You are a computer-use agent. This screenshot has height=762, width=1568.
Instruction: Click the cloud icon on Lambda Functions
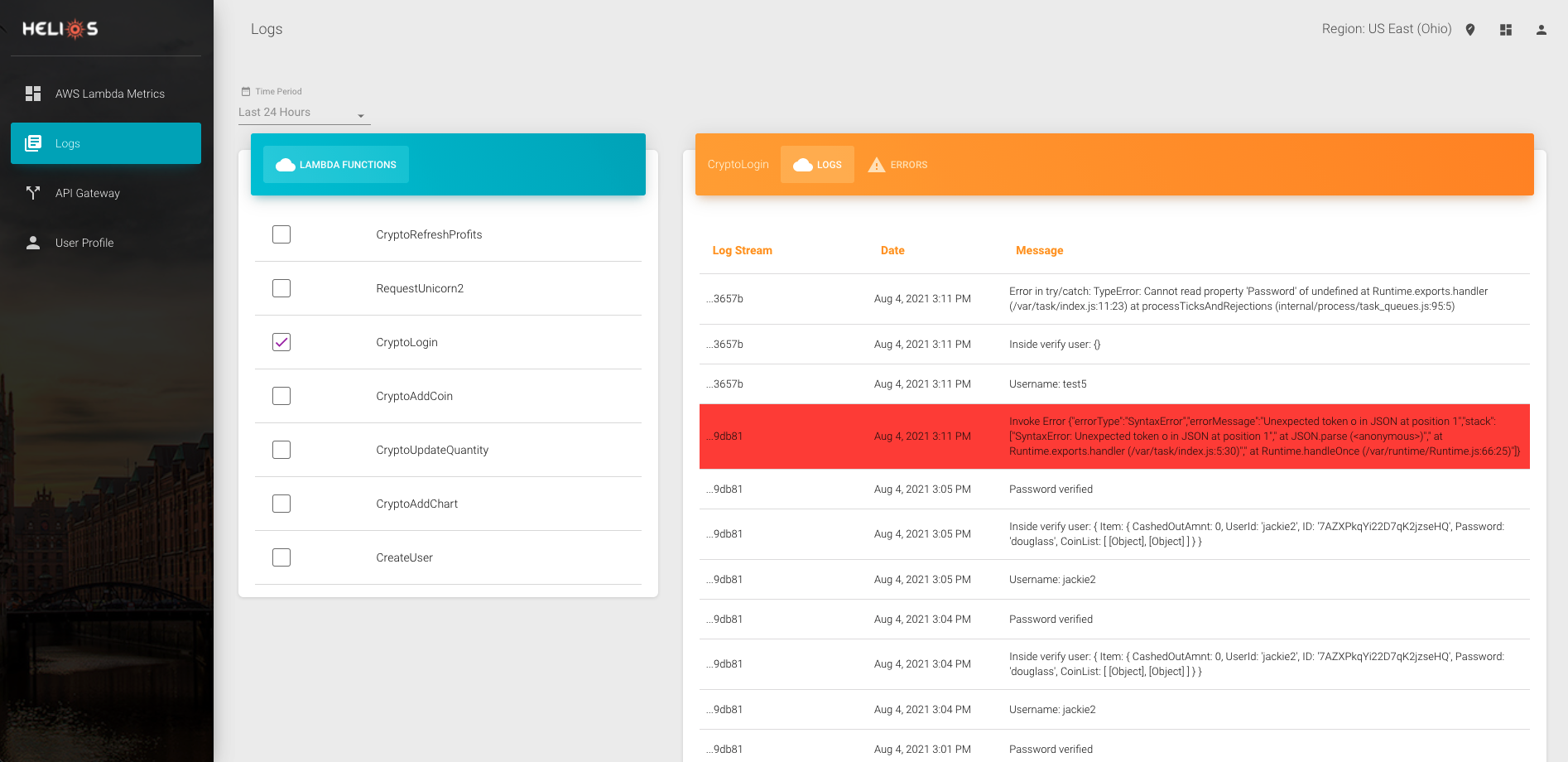pos(286,165)
